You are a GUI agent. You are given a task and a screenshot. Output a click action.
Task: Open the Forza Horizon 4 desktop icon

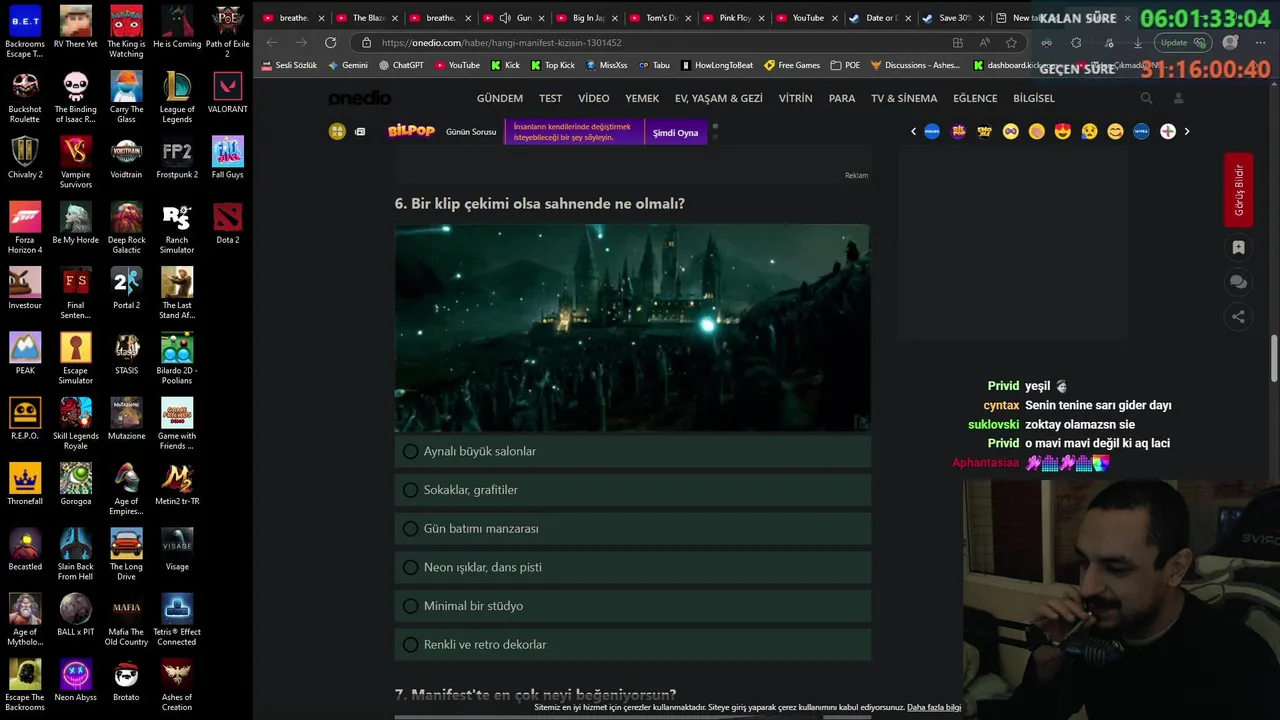tap(25, 228)
